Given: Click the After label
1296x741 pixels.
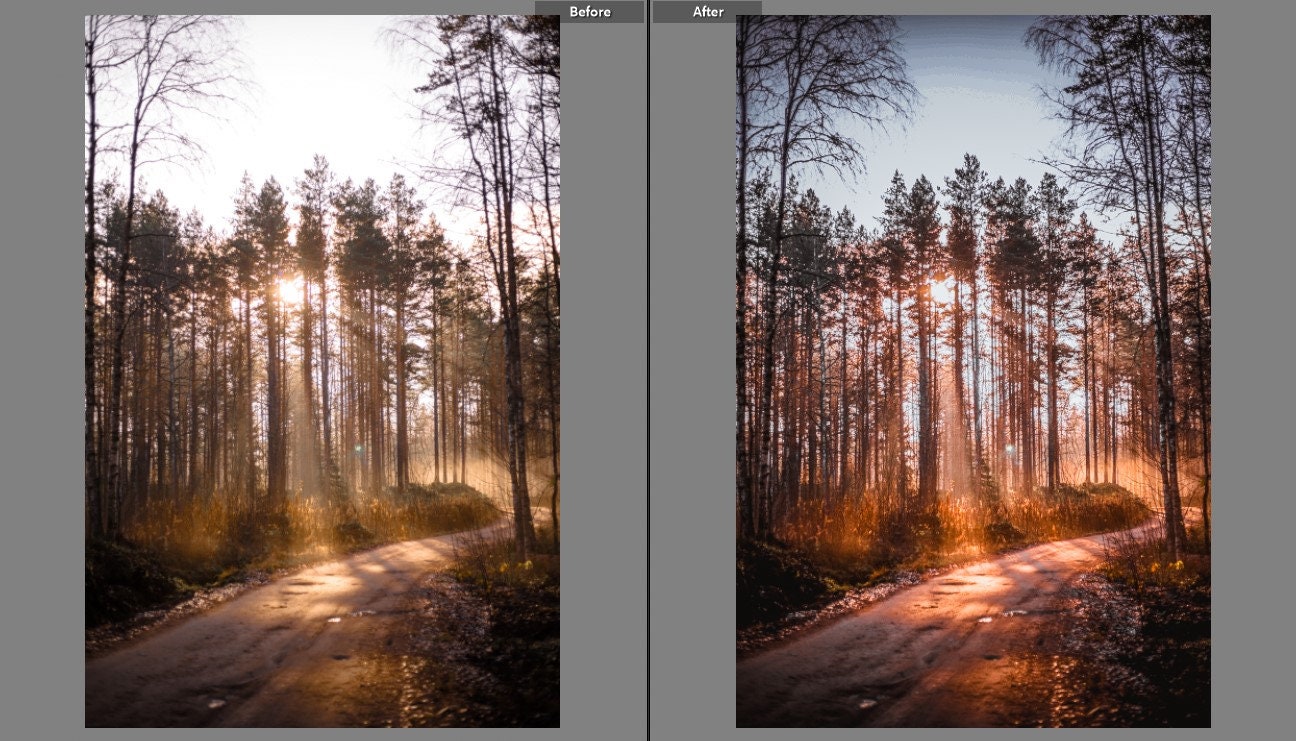Looking at the screenshot, I should tap(707, 11).
